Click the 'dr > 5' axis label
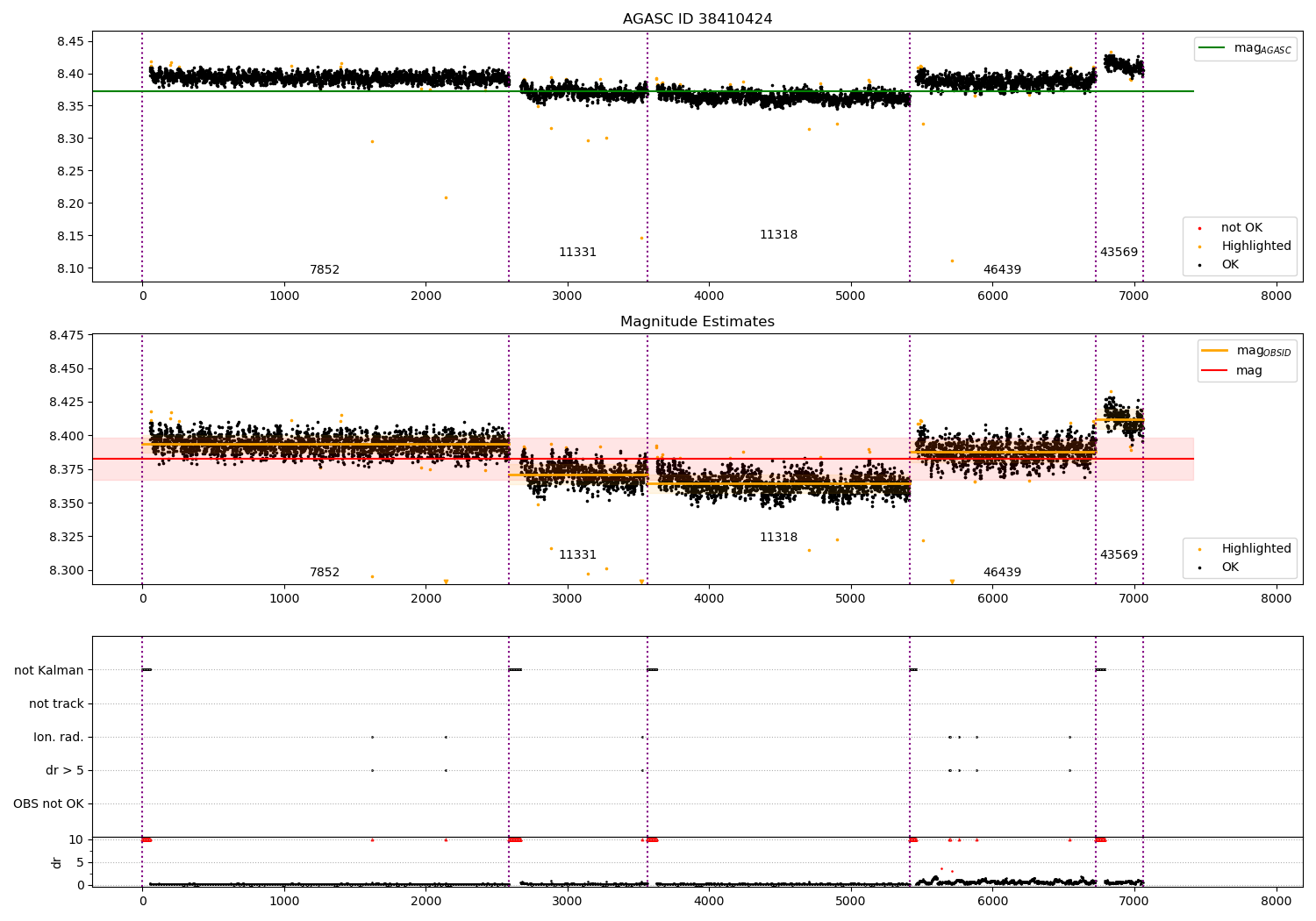The height and width of the screenshot is (921, 1316). (65, 771)
